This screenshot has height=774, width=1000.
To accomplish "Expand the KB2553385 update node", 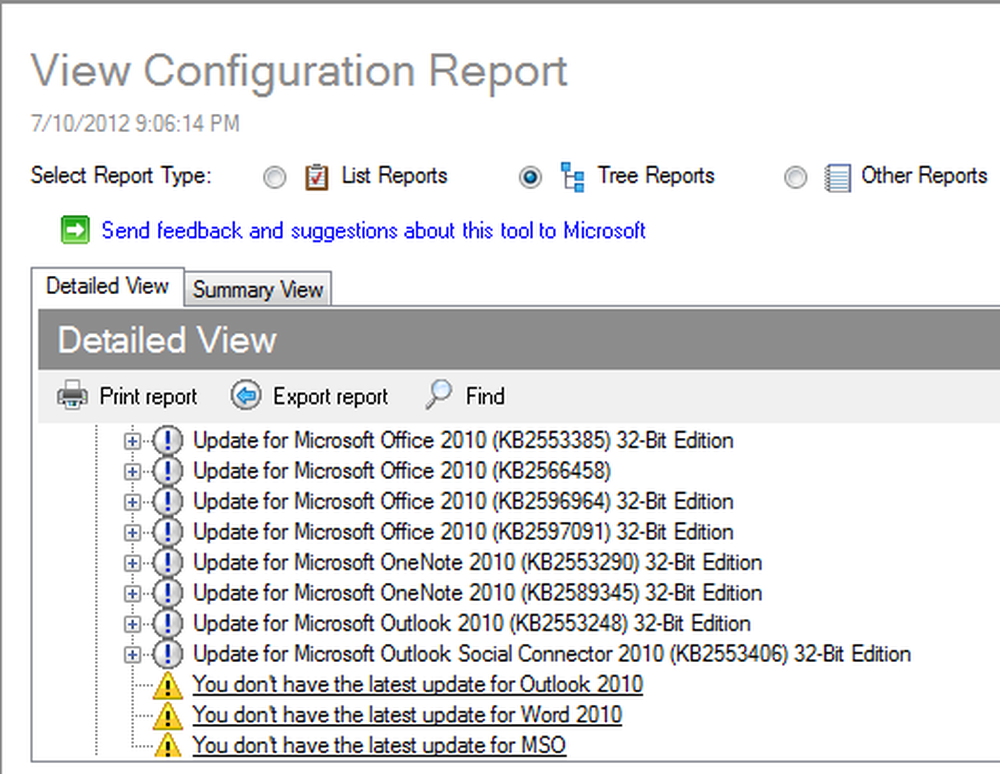I will point(132,441).
